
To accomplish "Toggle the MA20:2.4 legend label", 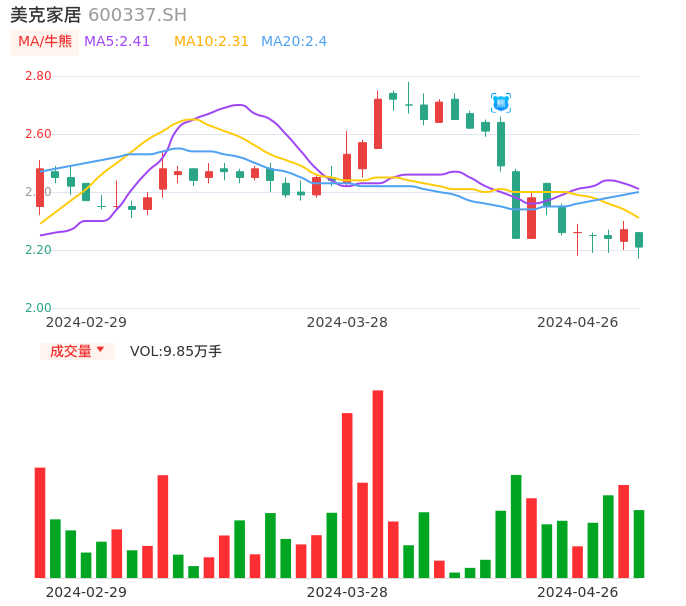I will point(294,42).
